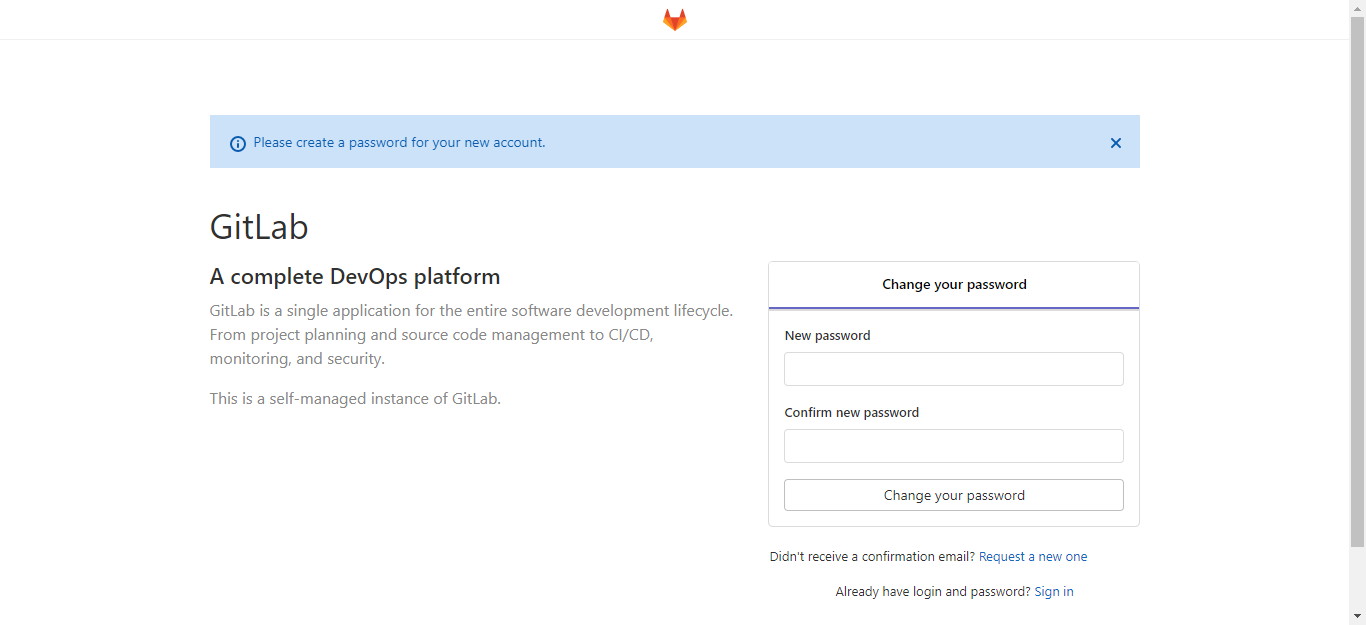
Task: Dismiss the password creation notice
Action: (1116, 143)
